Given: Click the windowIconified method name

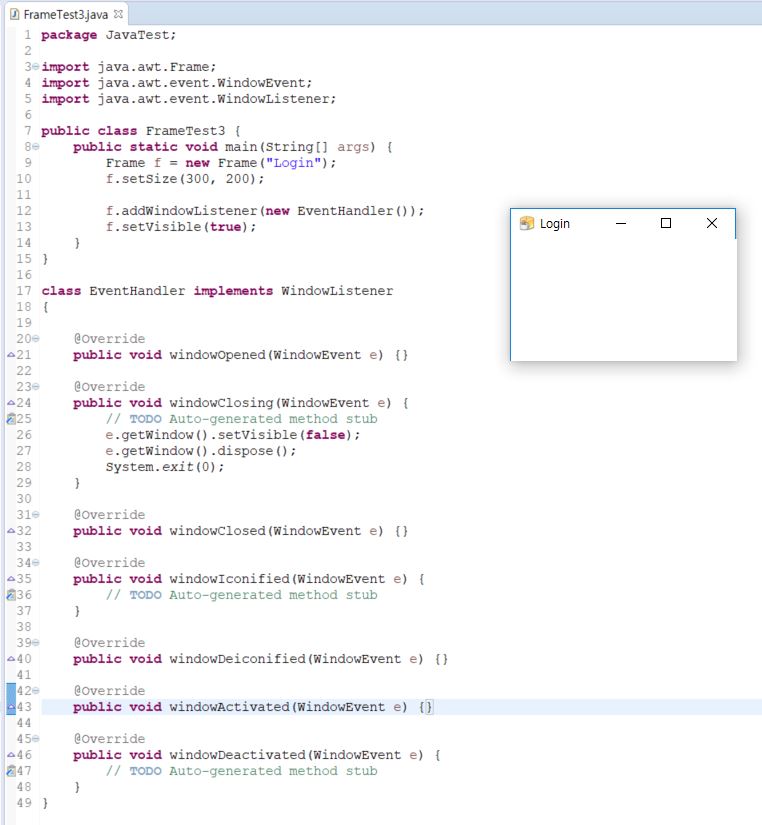Looking at the screenshot, I should pos(229,579).
